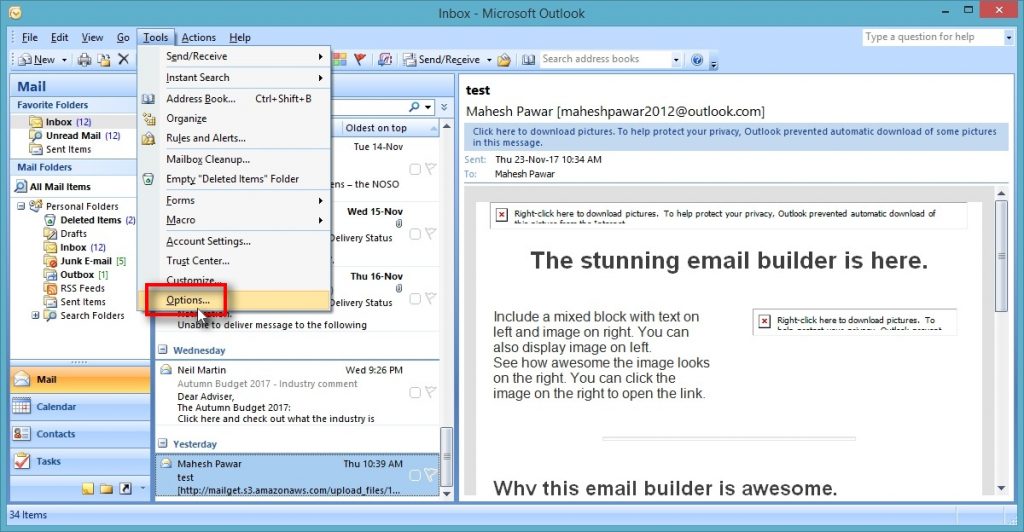Viewport: 1024px width, 532px height.
Task: Open Shortcuts icon at navigation pane bottom
Action: 125,488
